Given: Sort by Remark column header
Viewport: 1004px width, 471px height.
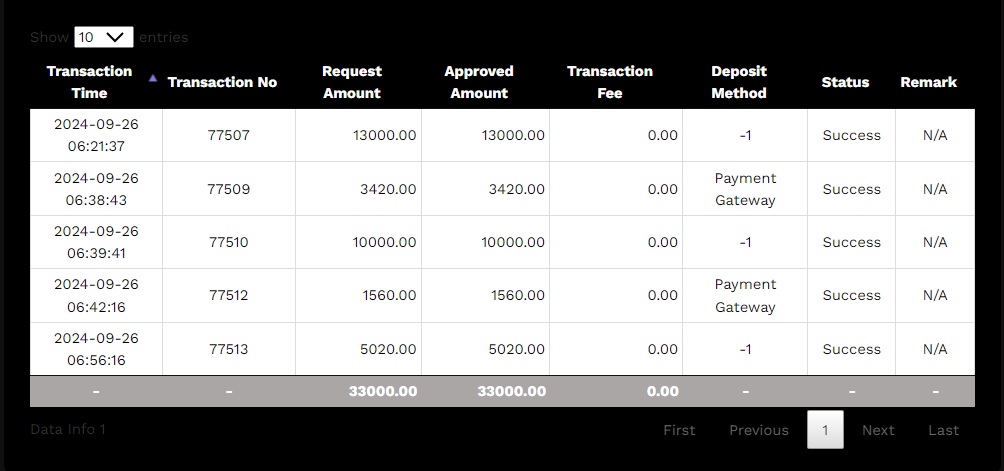Looking at the screenshot, I should (x=928, y=82).
